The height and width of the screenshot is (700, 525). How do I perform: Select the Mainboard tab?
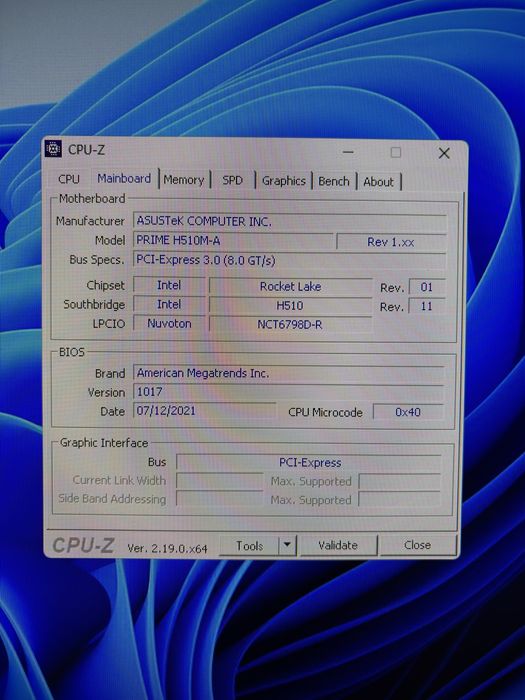pyautogui.click(x=124, y=179)
